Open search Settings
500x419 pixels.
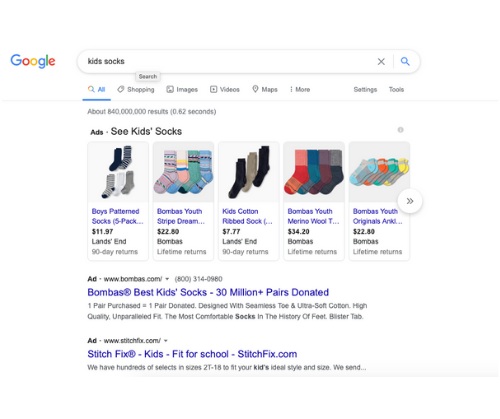[x=365, y=89]
